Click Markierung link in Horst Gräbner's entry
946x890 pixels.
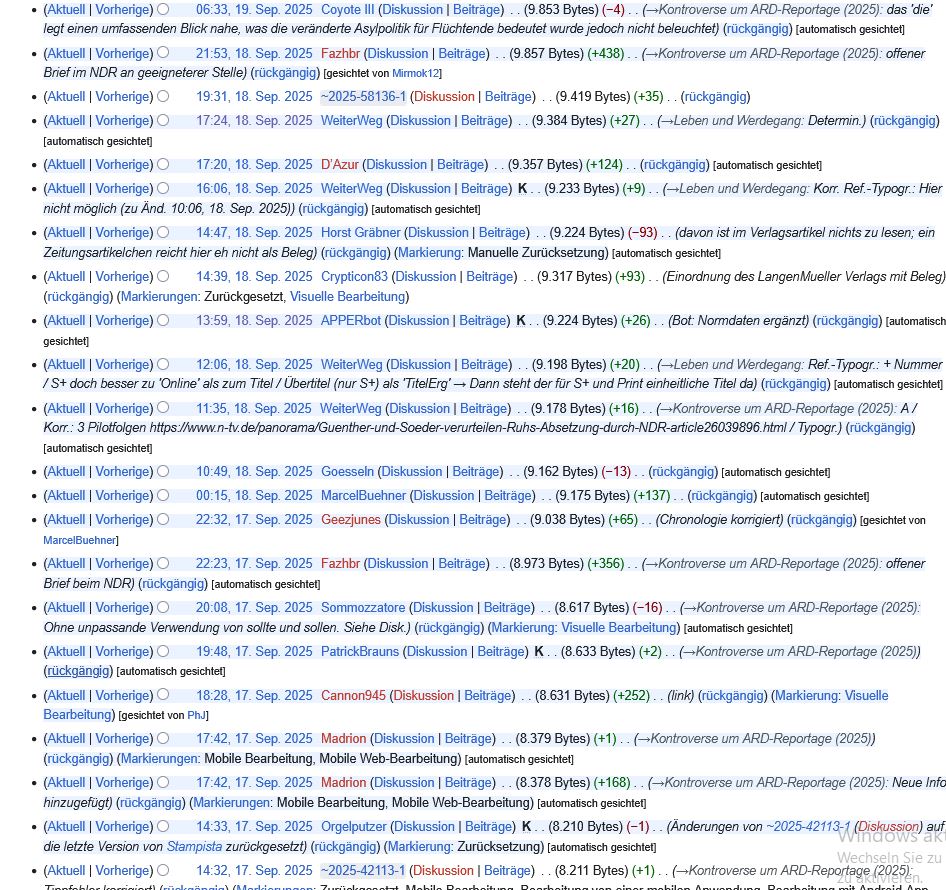pos(429,253)
